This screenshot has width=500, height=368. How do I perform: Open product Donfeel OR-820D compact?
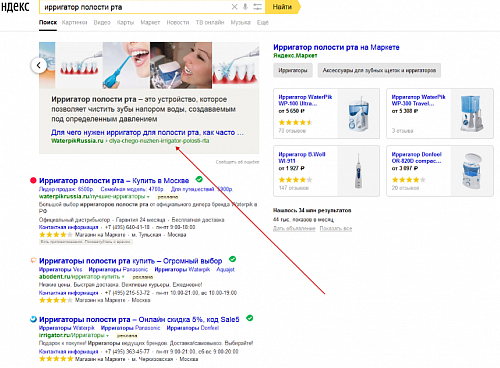[416, 157]
